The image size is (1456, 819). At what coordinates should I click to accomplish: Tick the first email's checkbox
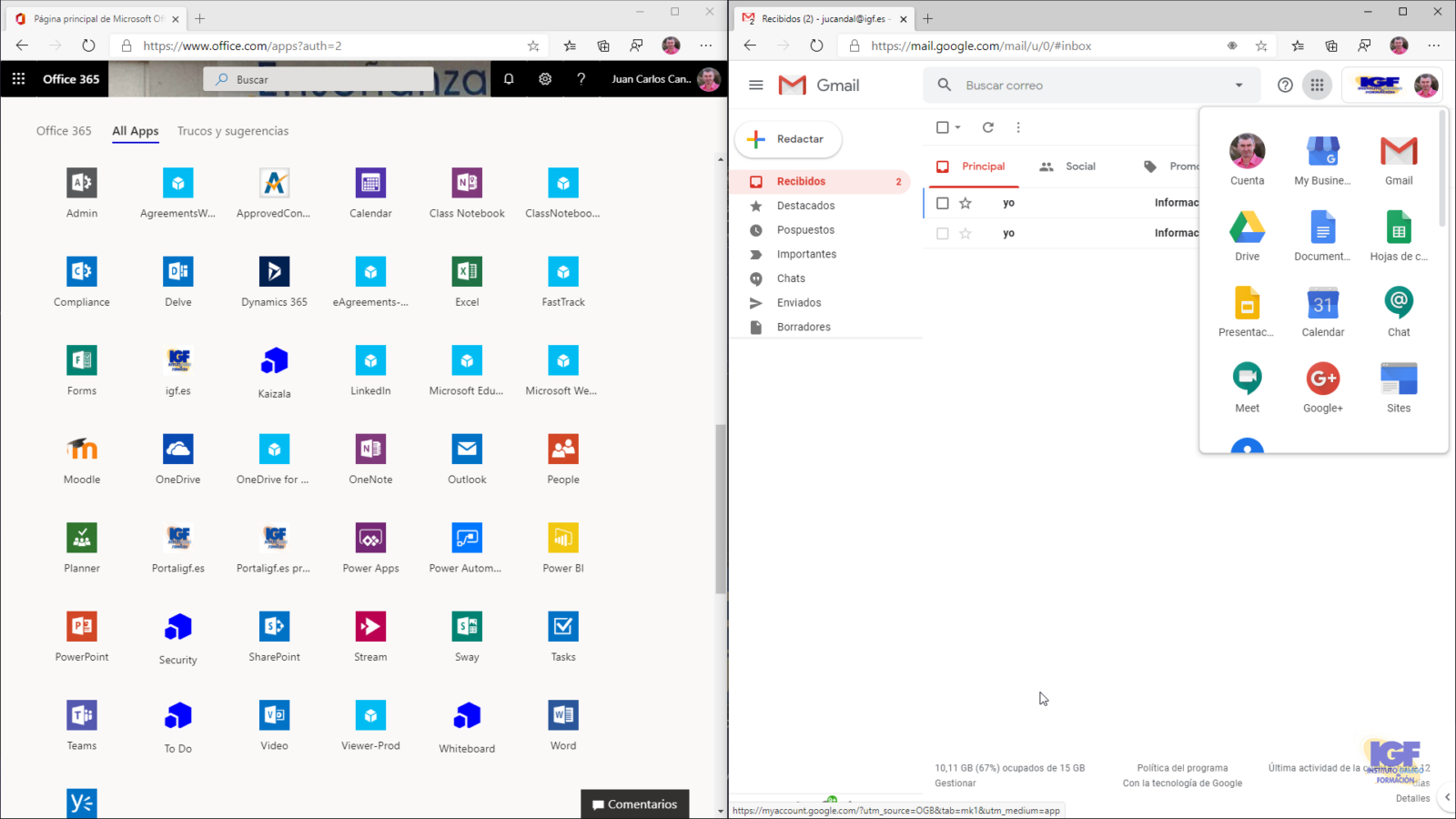pos(943,203)
